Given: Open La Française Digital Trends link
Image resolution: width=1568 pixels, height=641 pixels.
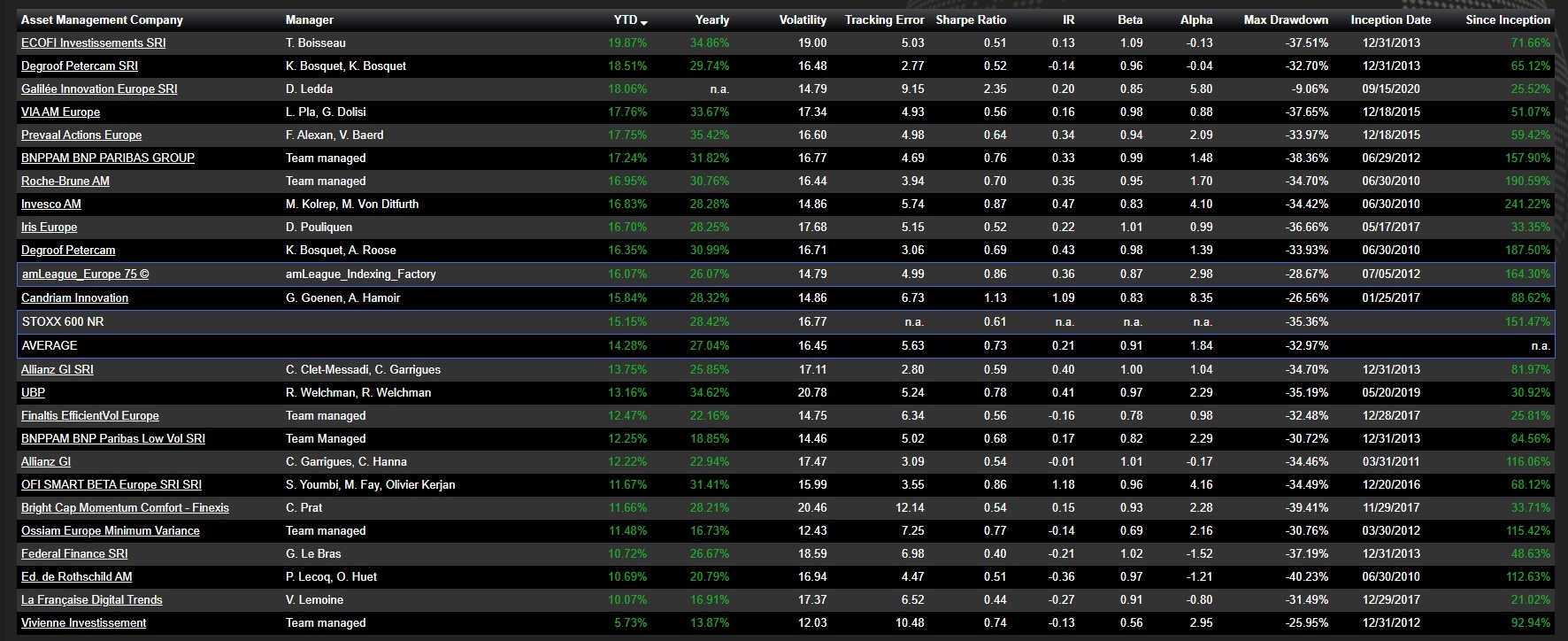Looking at the screenshot, I should click(92, 599).
